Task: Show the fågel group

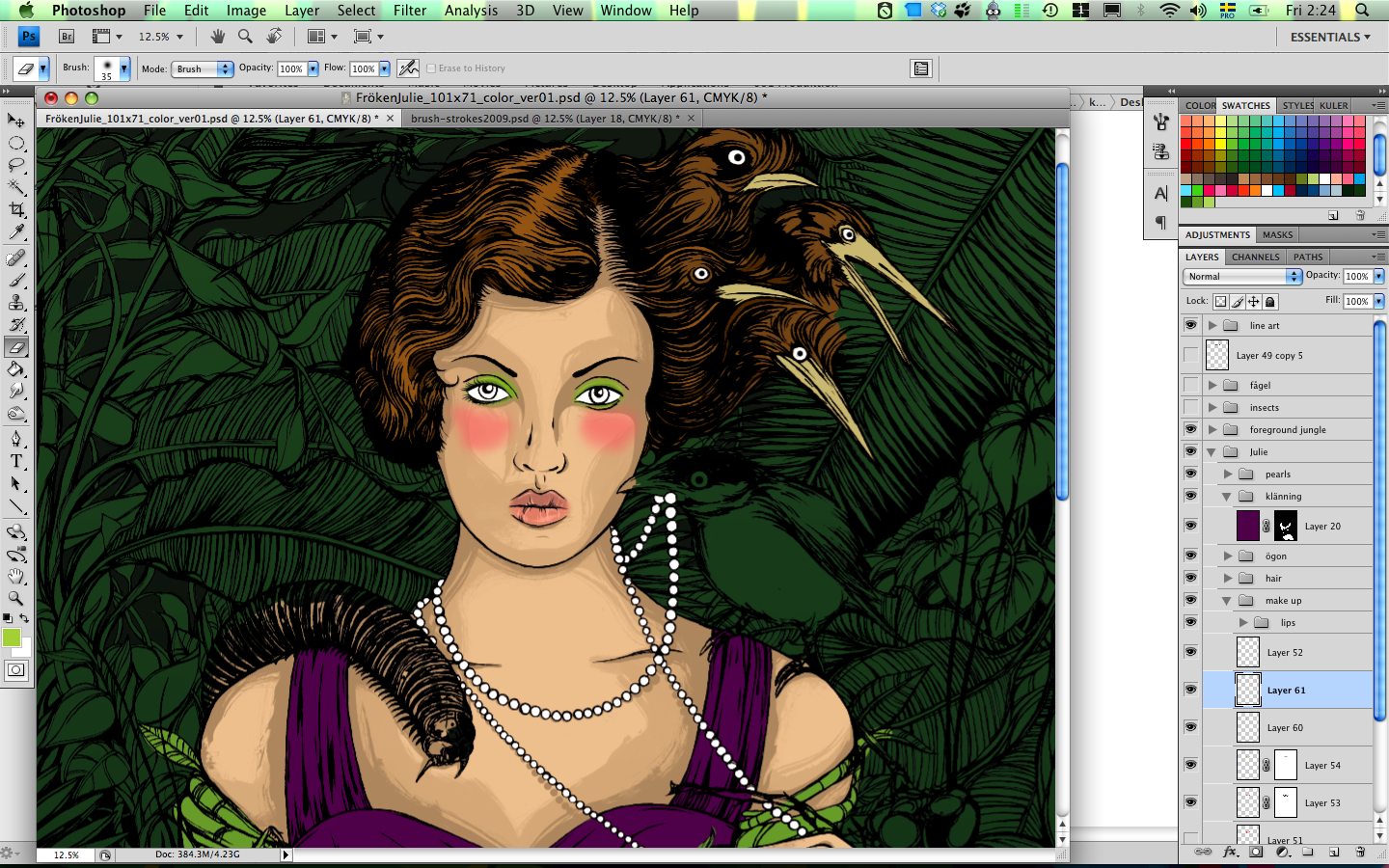Action: click(1190, 385)
